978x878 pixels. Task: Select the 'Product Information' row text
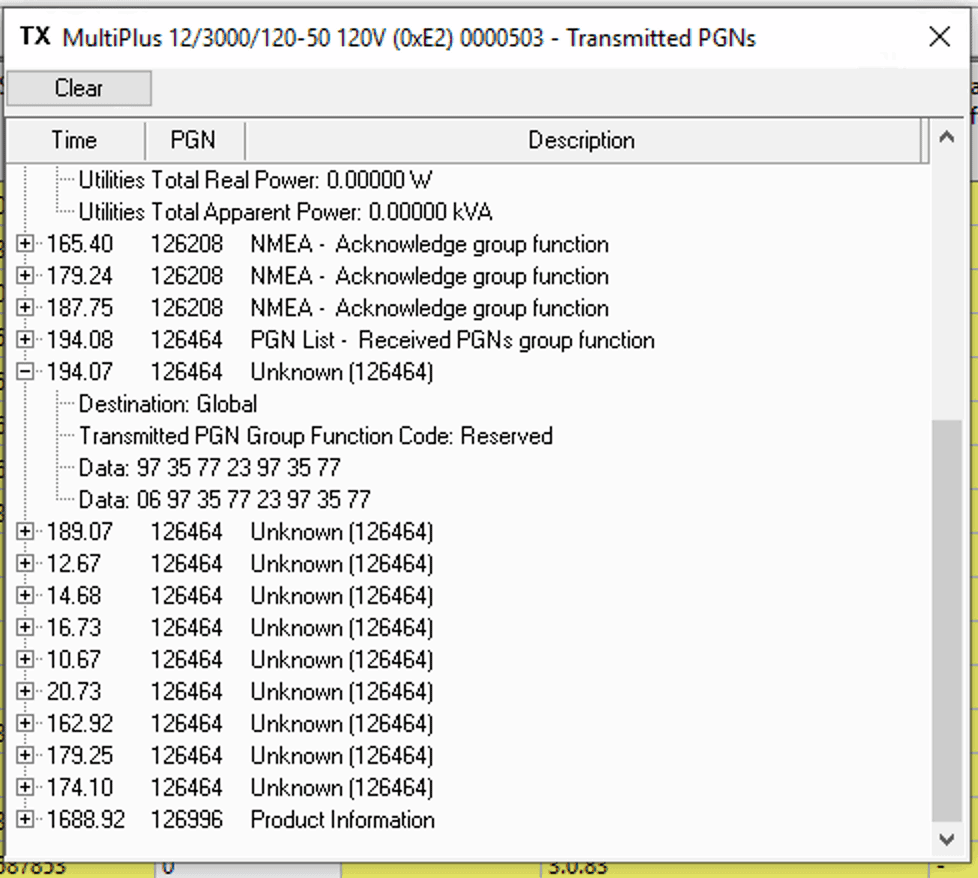[x=342, y=819]
